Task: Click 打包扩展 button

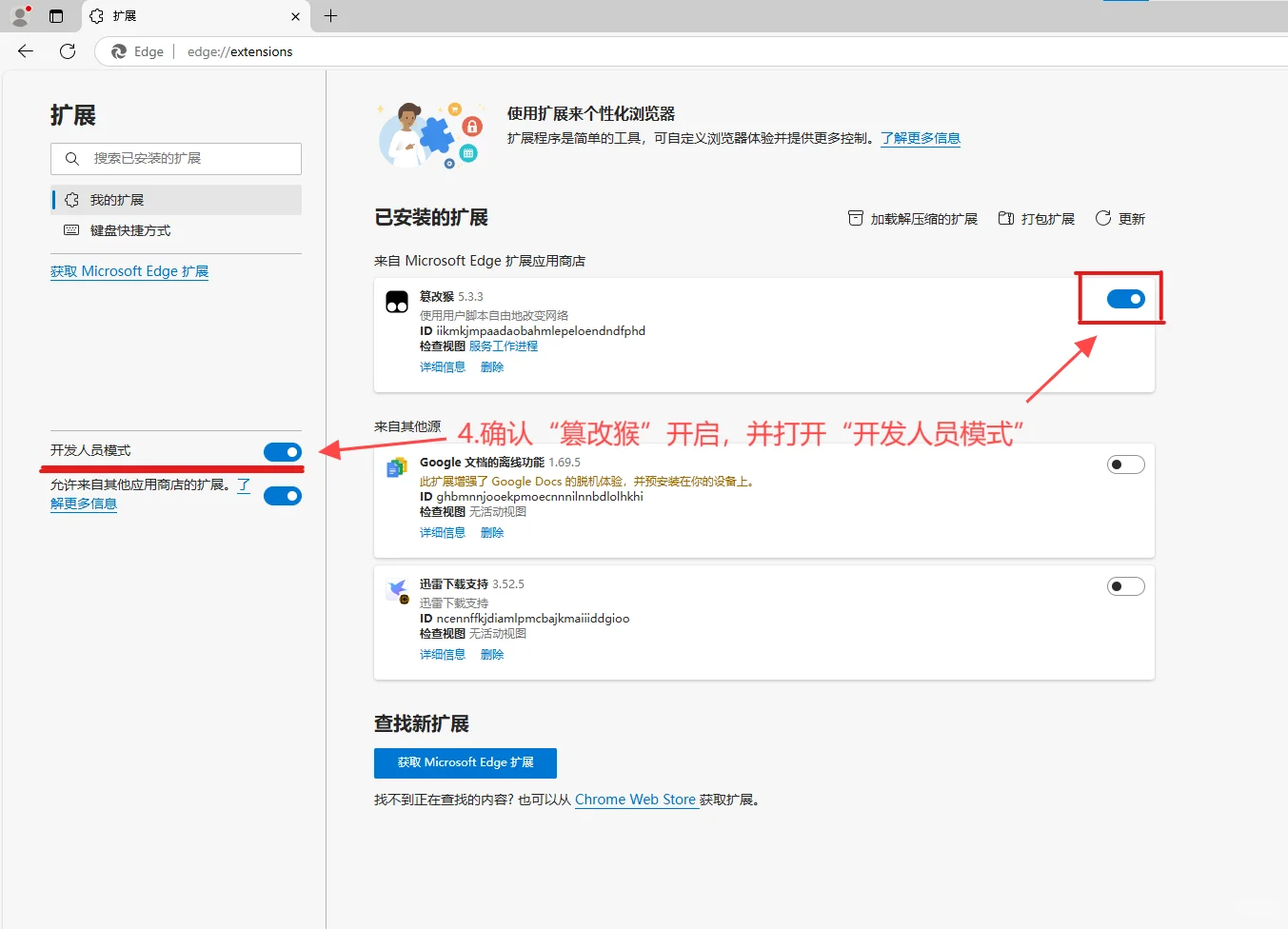Action: pyautogui.click(x=1036, y=219)
